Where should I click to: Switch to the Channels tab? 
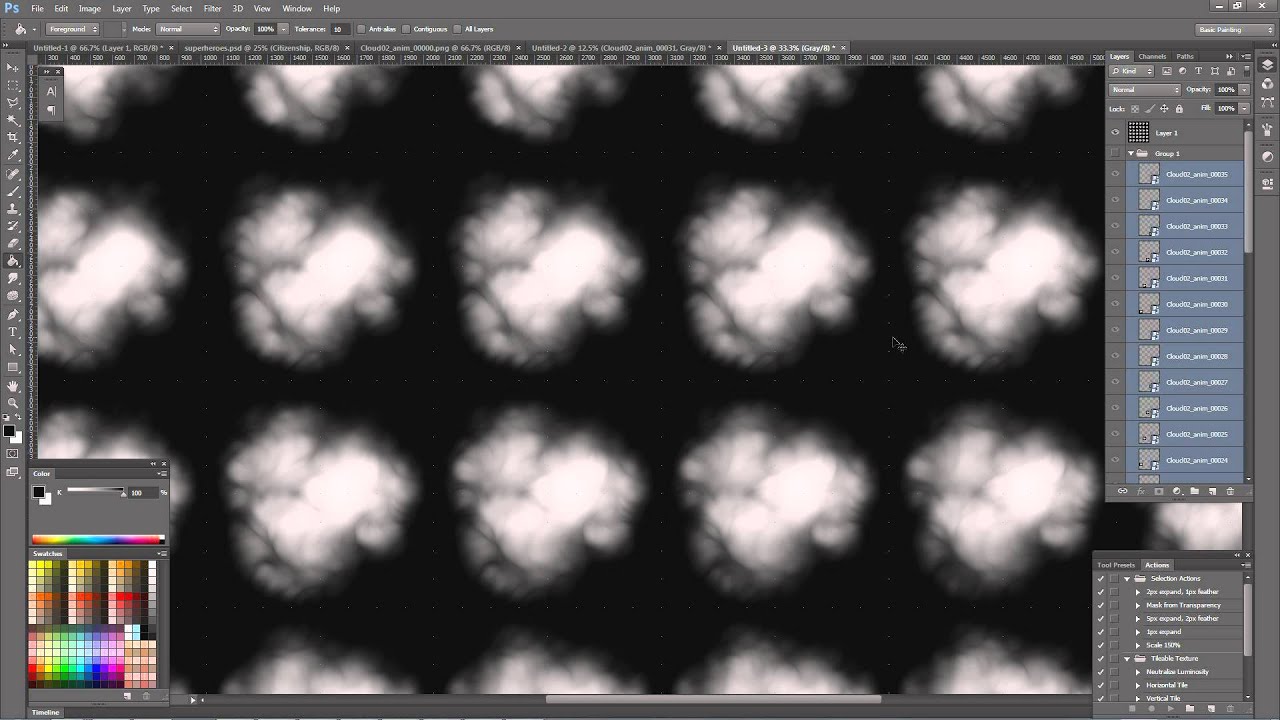[x=1152, y=56]
